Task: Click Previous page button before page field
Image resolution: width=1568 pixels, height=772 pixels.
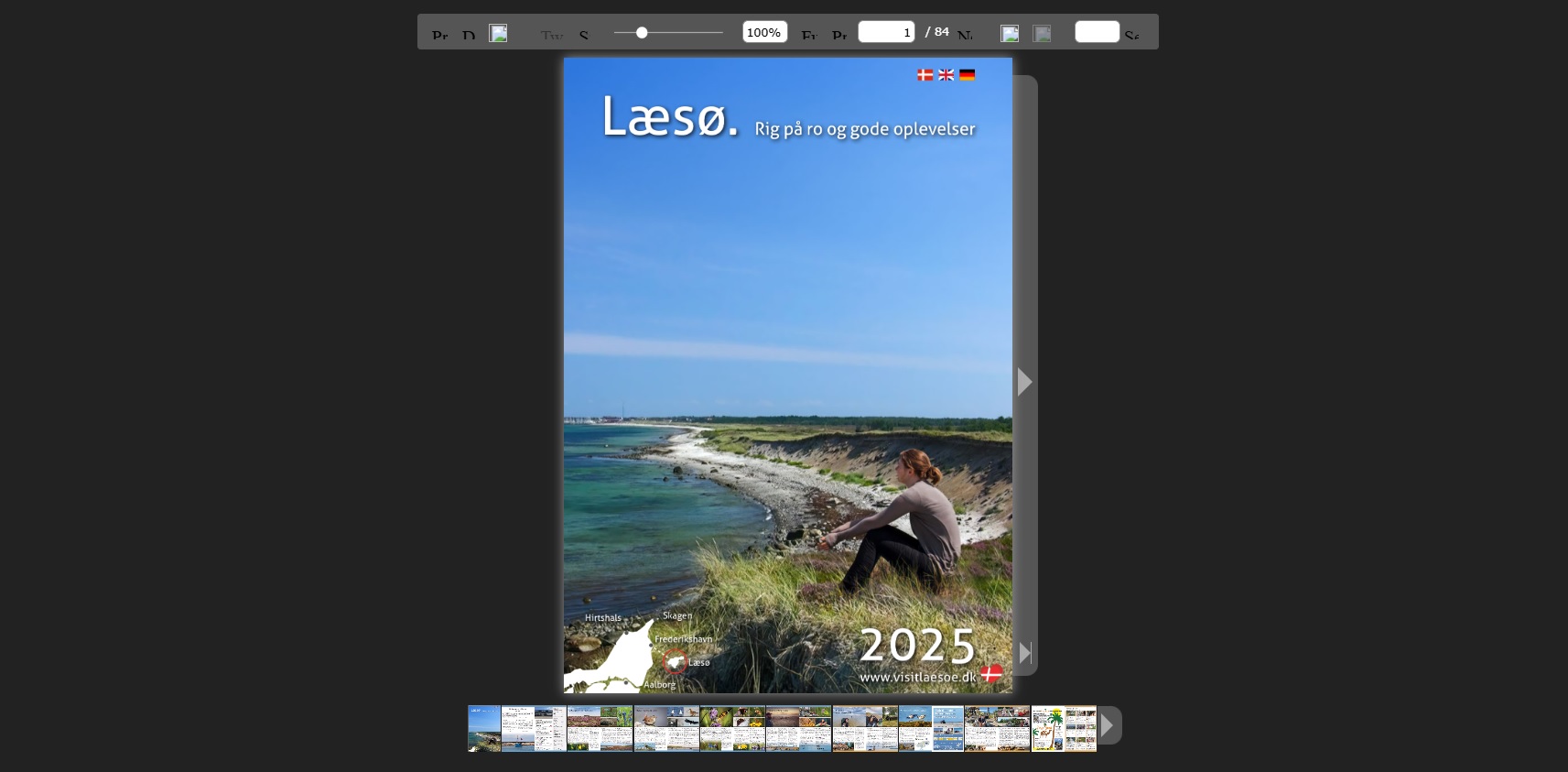Action: 838,35
